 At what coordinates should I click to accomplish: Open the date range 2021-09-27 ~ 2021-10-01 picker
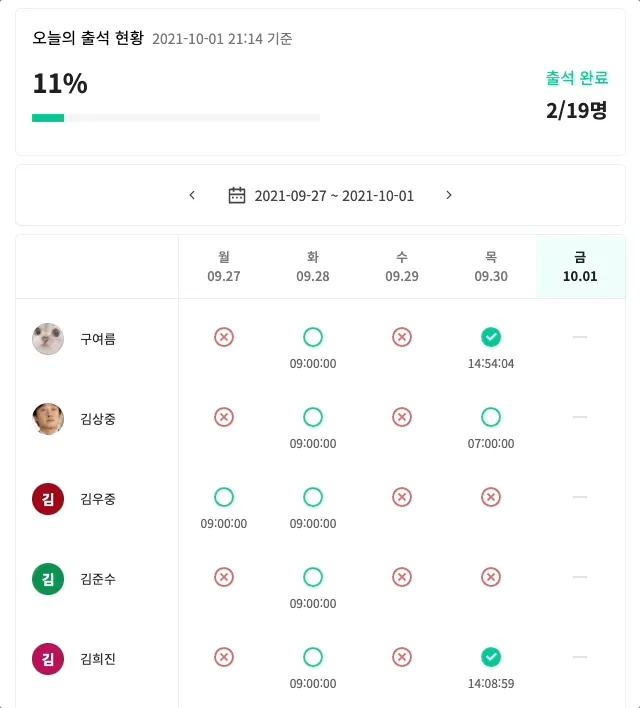point(334,196)
